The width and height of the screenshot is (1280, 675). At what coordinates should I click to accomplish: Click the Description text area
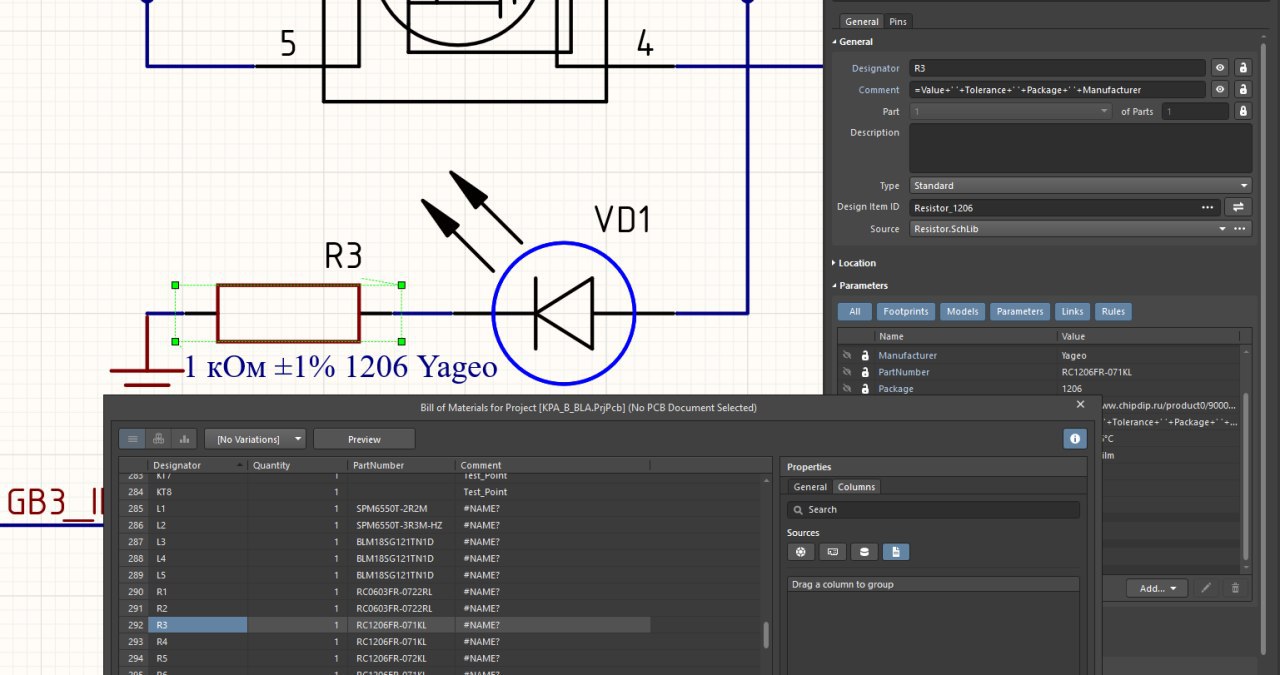(x=1080, y=148)
